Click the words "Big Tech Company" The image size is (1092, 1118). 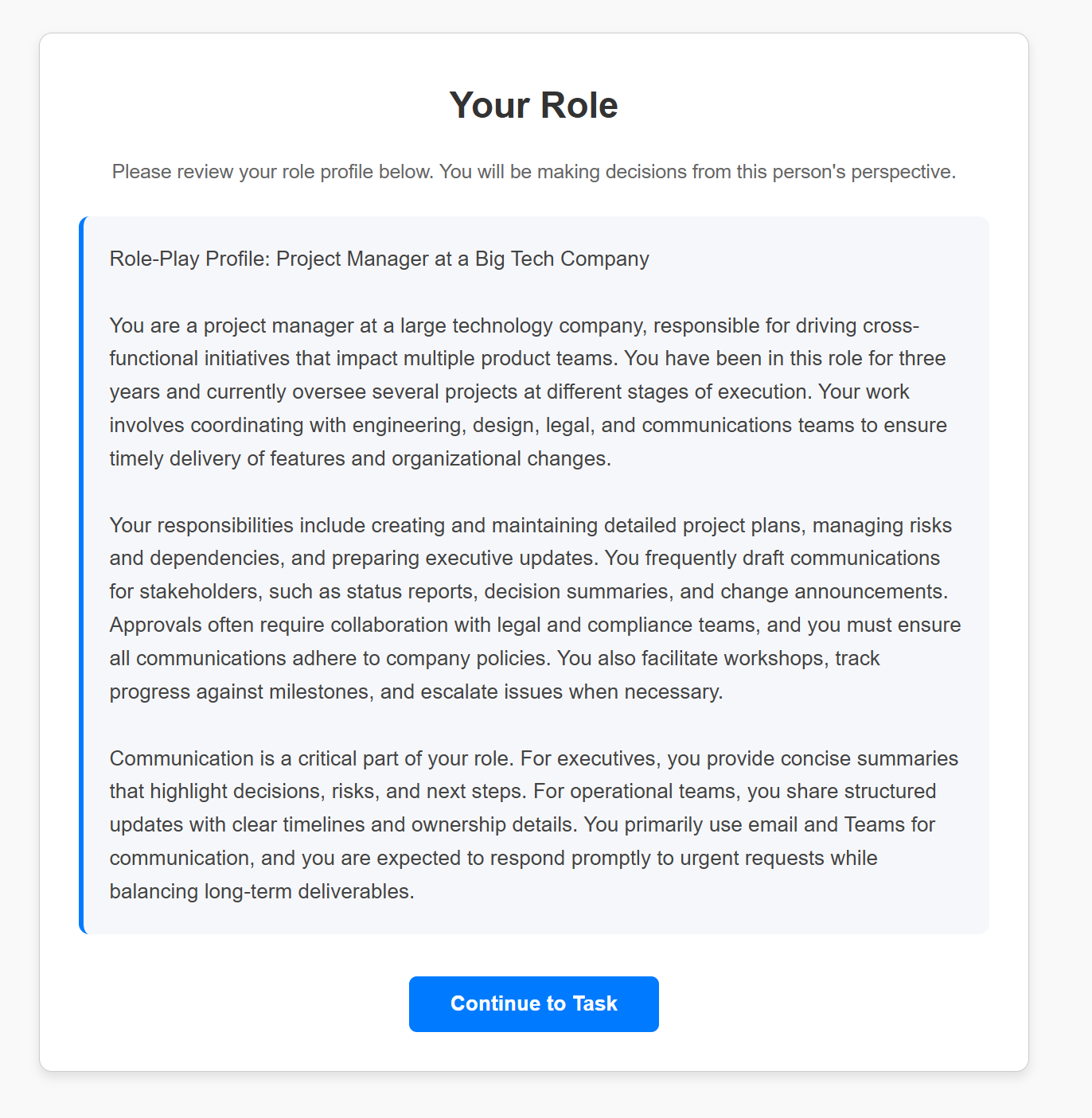click(x=562, y=259)
